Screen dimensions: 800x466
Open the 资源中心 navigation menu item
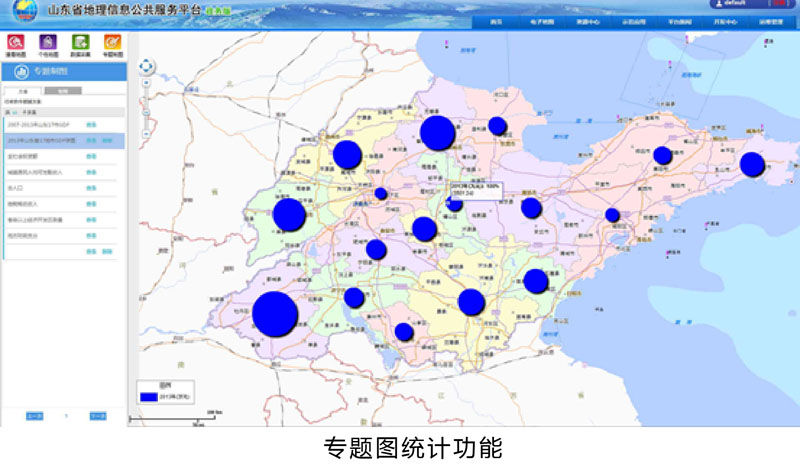(588, 22)
